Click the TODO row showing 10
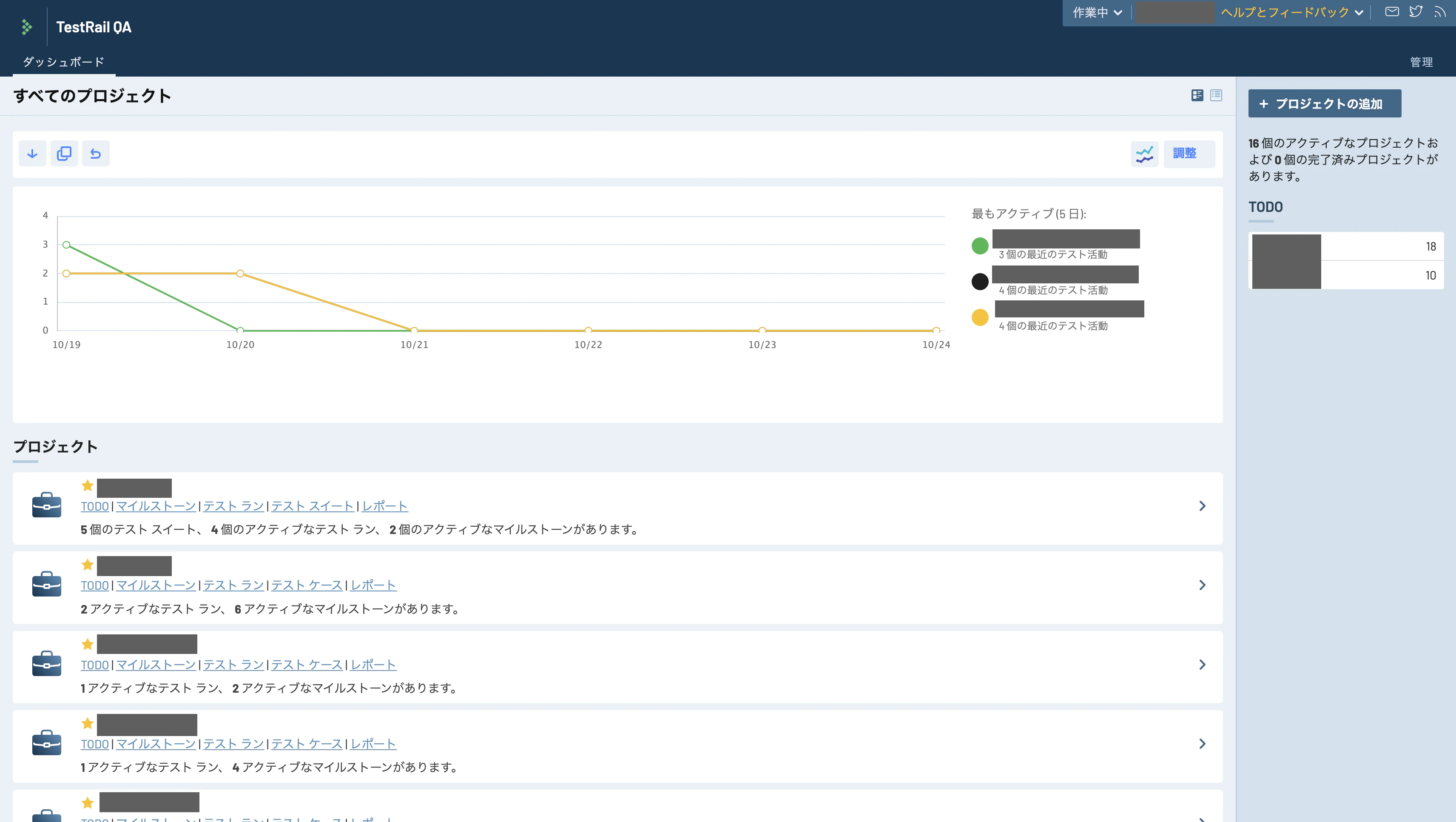Viewport: 1456px width, 822px height. pos(1346,275)
